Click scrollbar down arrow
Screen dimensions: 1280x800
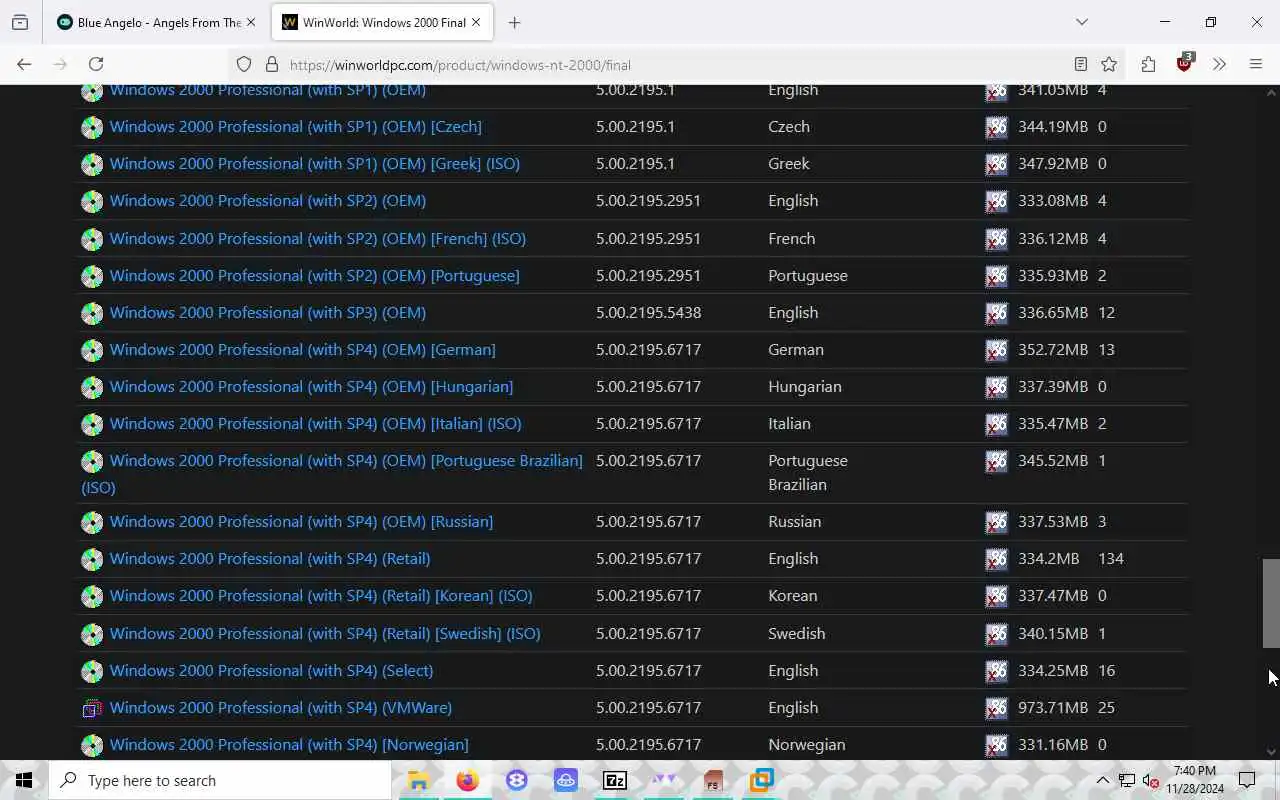pos(1271,752)
